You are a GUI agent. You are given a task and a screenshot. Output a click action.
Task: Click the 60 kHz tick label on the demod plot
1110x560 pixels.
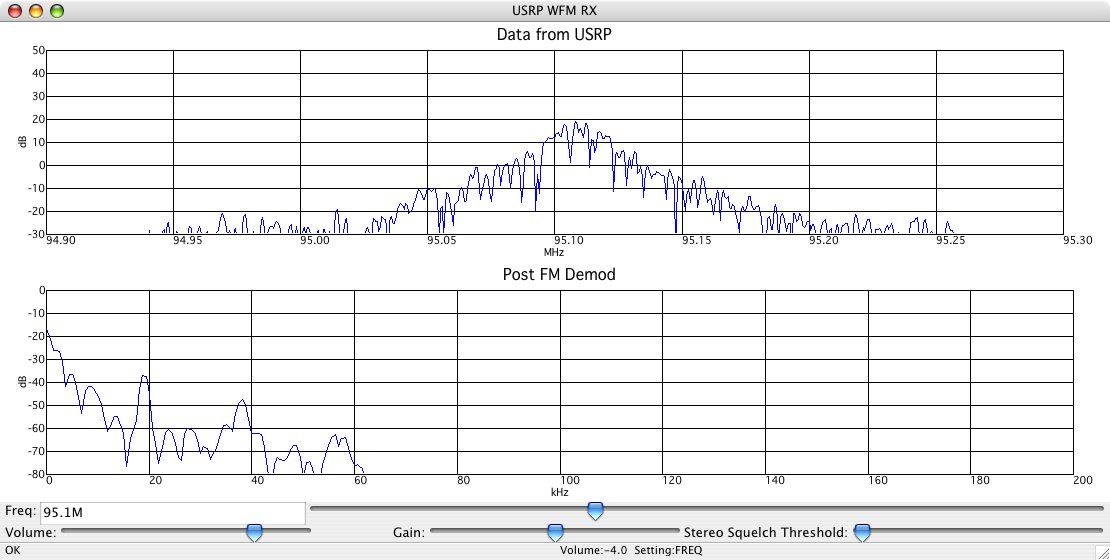click(x=361, y=481)
